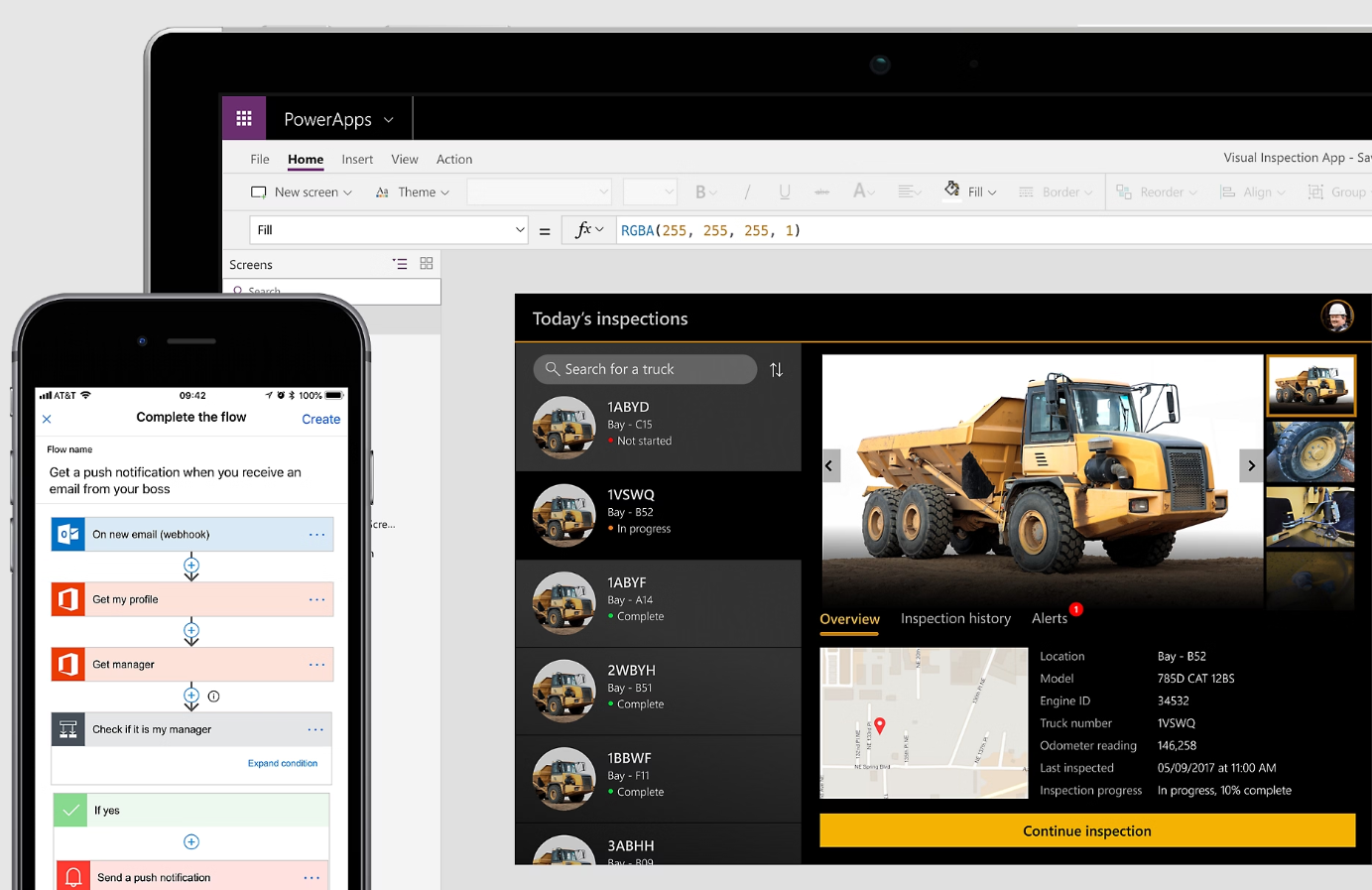Screen dimensions: 1372x890
Task: Open the user profile avatar
Action: pyautogui.click(x=1337, y=317)
